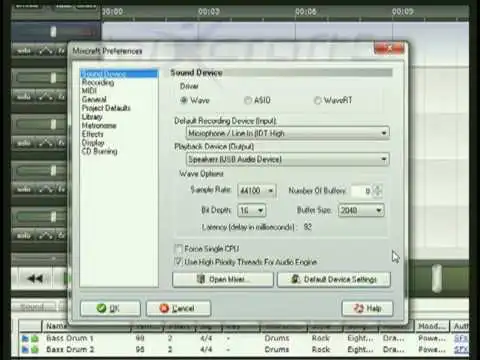480x360 pixels.
Task: Open Default Recording Device dropdown
Action: click(288, 133)
